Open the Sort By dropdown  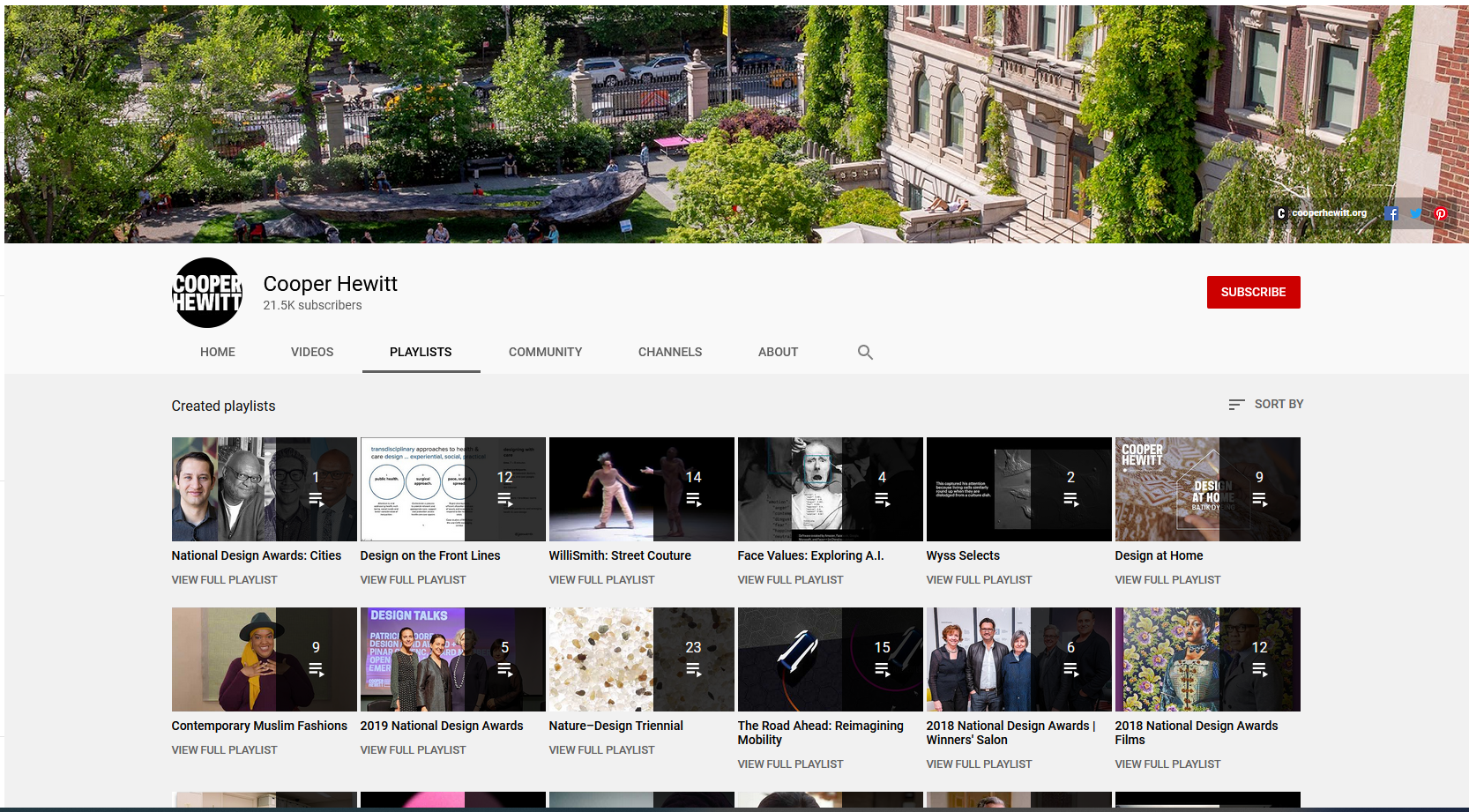coord(1266,404)
